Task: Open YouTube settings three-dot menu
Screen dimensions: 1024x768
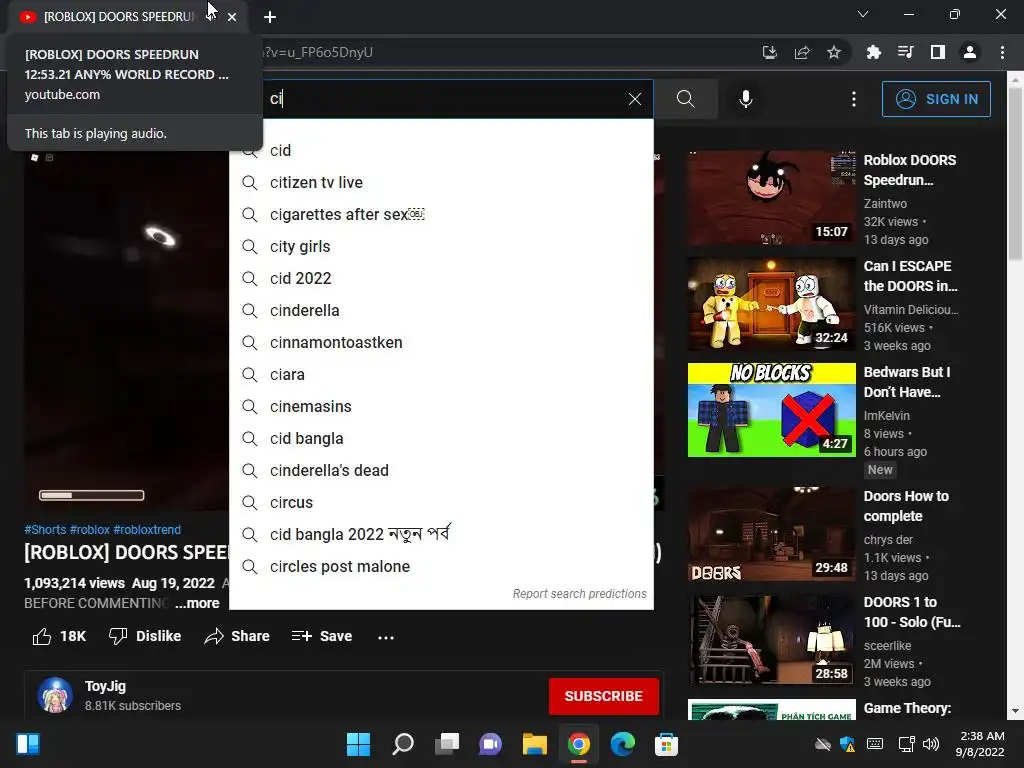Action: [x=854, y=99]
